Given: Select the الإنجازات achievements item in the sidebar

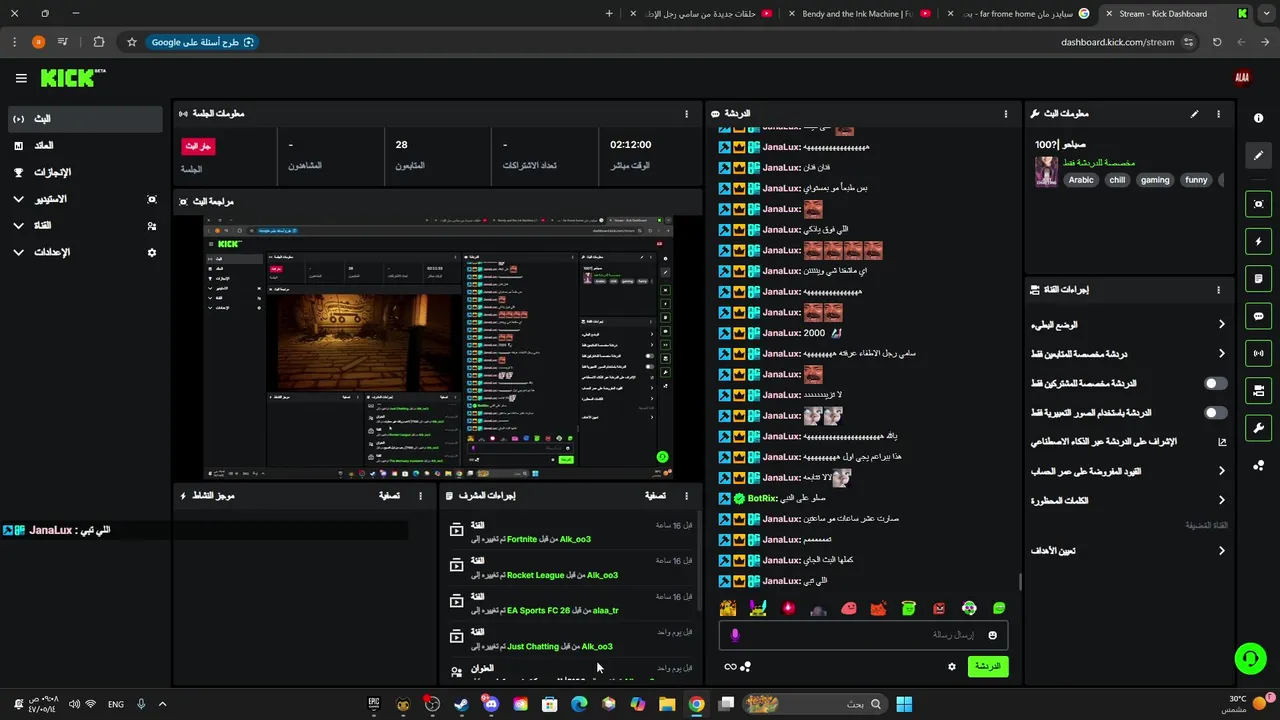Looking at the screenshot, I should (85, 172).
